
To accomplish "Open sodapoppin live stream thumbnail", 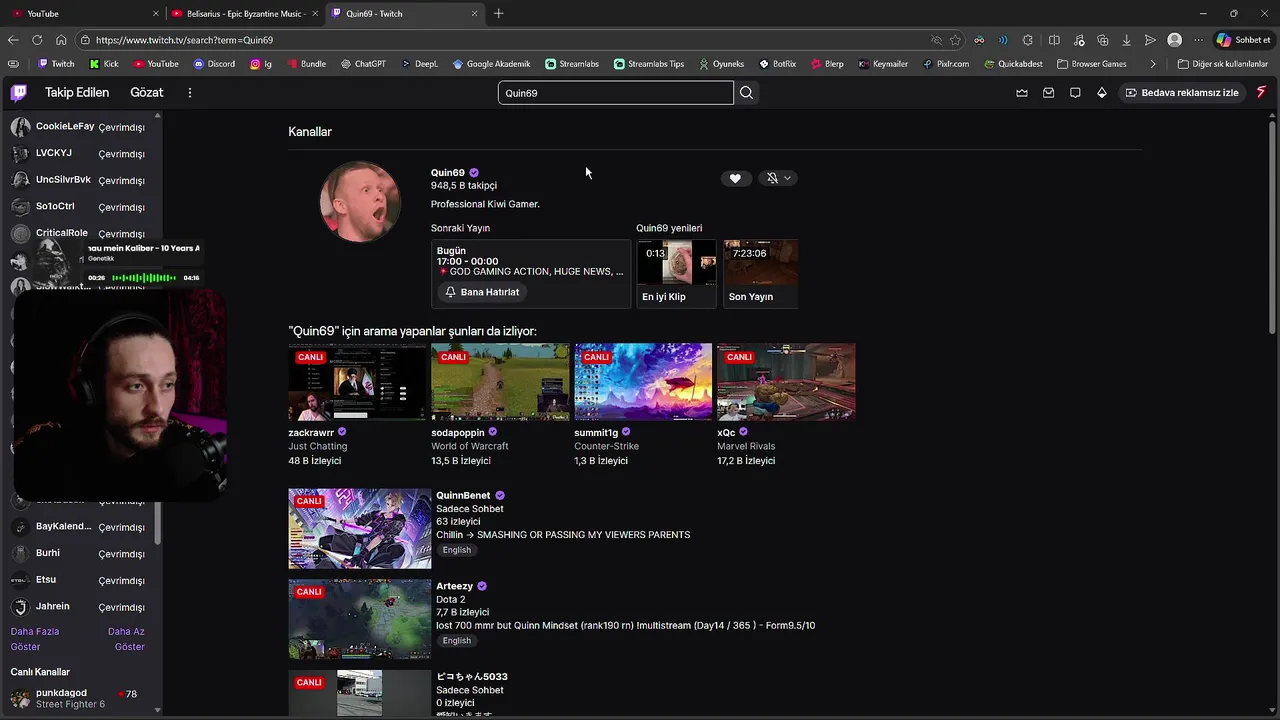I will 500,382.
